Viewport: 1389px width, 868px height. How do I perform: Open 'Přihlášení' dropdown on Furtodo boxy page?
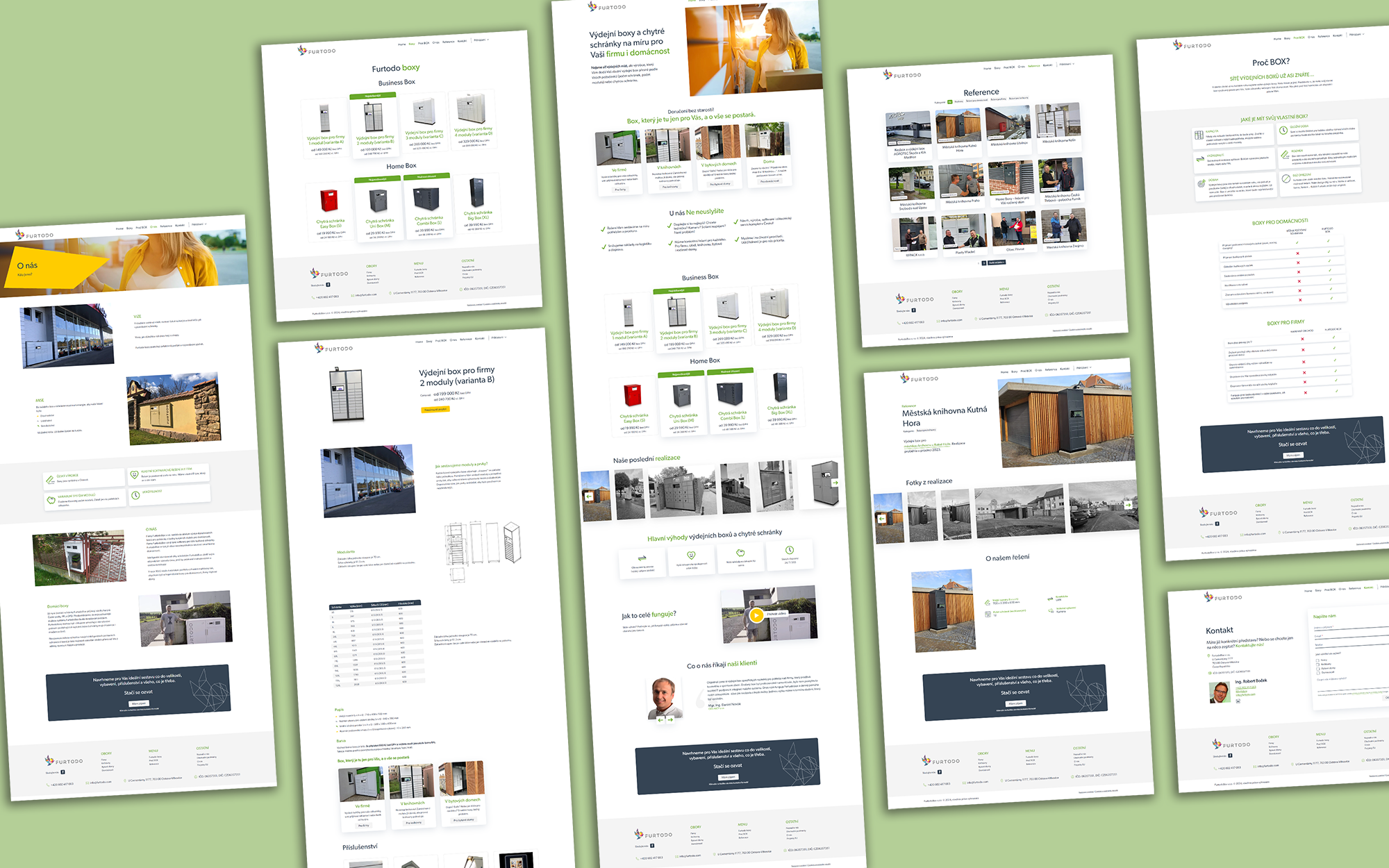[x=481, y=40]
